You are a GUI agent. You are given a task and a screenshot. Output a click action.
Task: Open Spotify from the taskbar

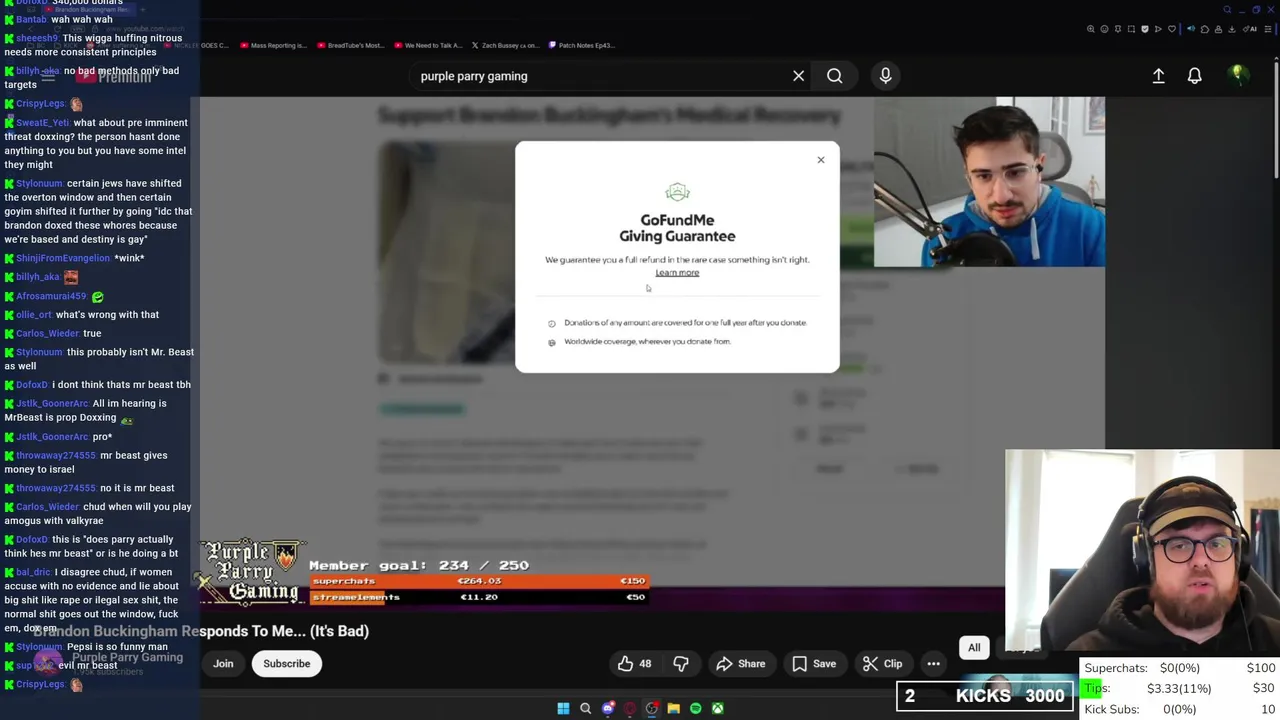pos(695,708)
